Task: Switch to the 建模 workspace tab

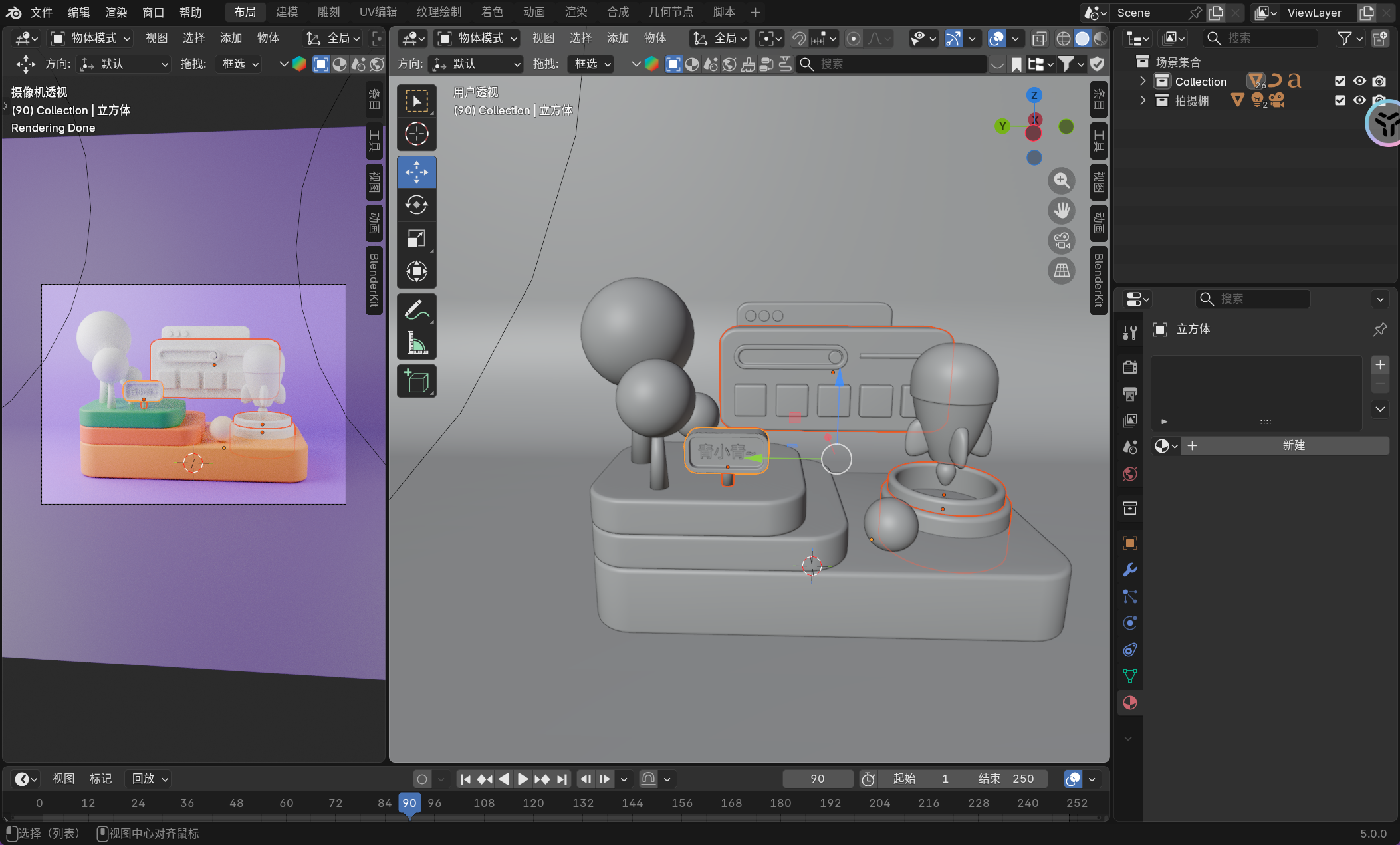Action: 287,12
